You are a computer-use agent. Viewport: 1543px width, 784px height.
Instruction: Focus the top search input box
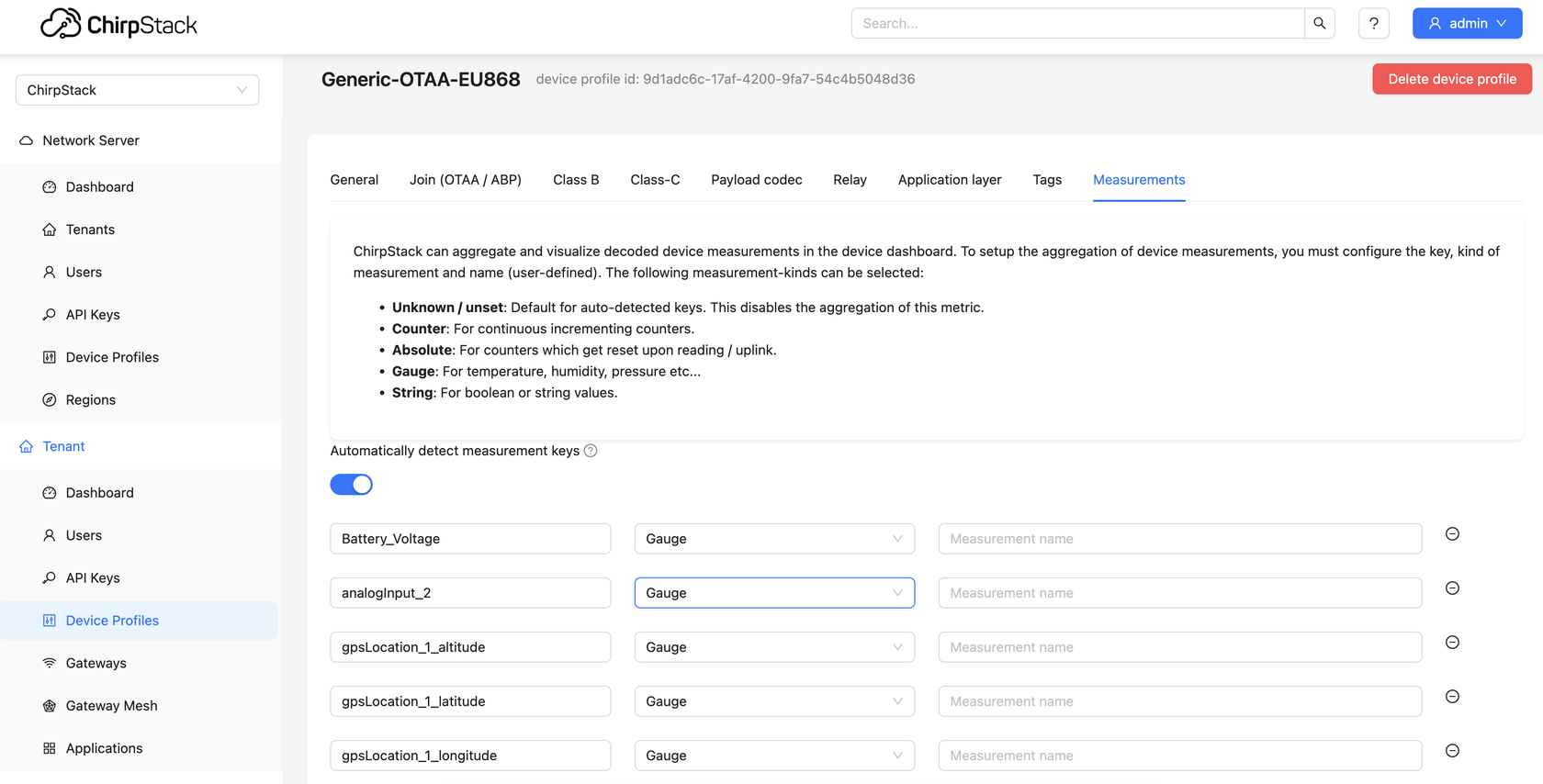tap(1078, 24)
